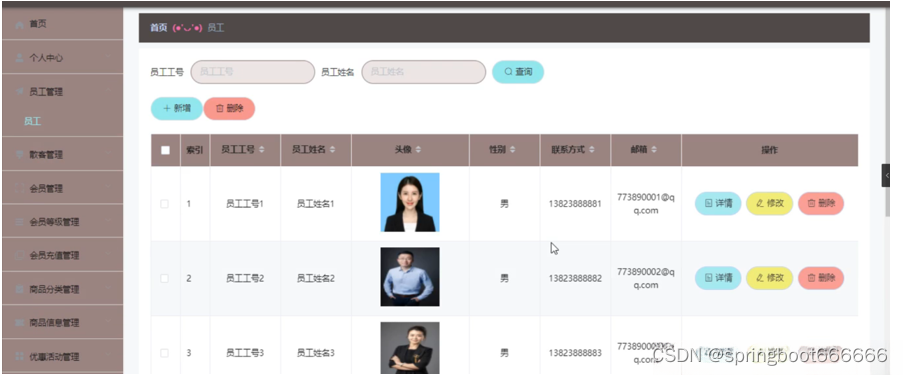Image resolution: width=903 pixels, height=375 pixels.
Task: Click the user icon beside 个人中心
Action: pos(20,58)
